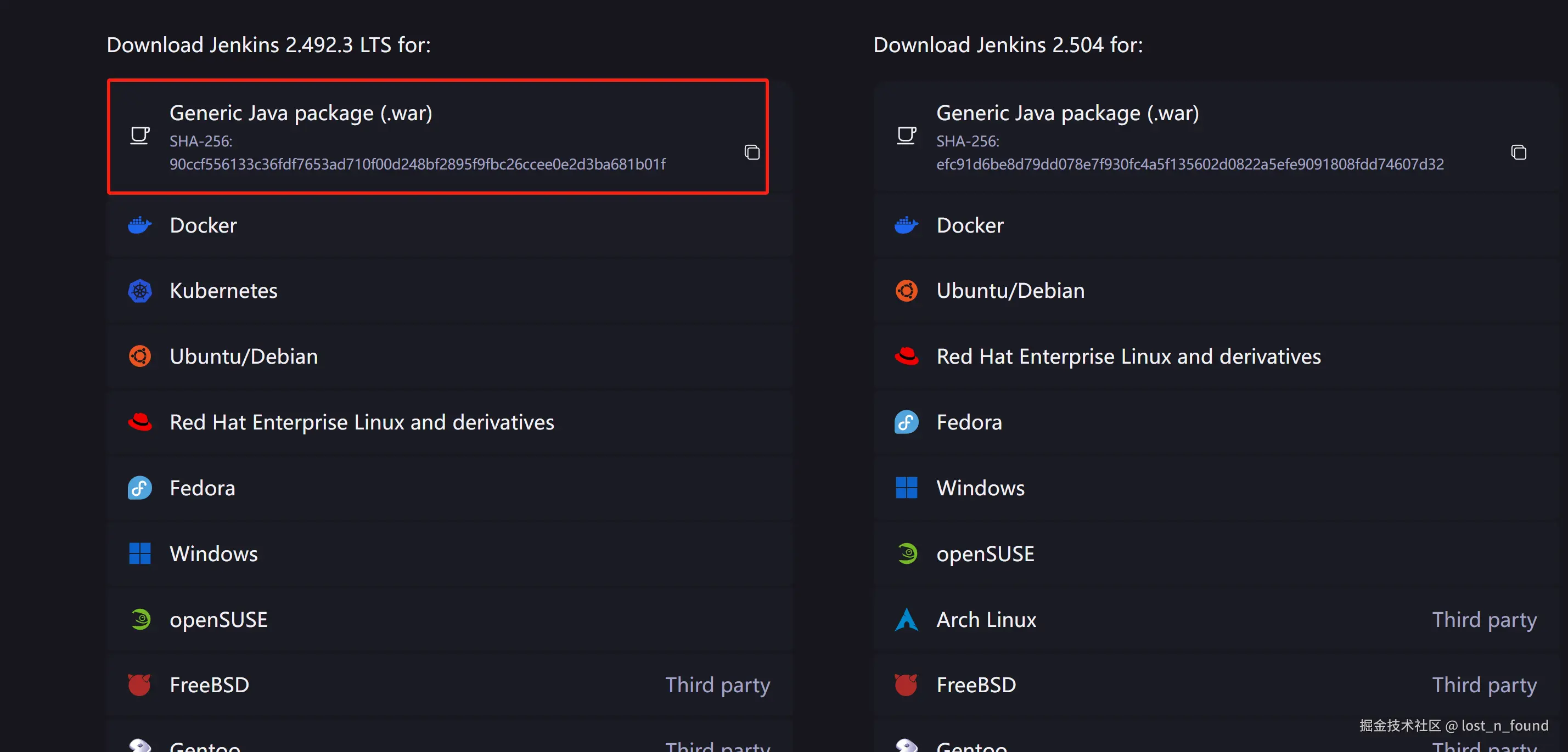Open Ubuntu/Debian LTS download option
This screenshot has height=752, width=1568.
click(x=244, y=357)
